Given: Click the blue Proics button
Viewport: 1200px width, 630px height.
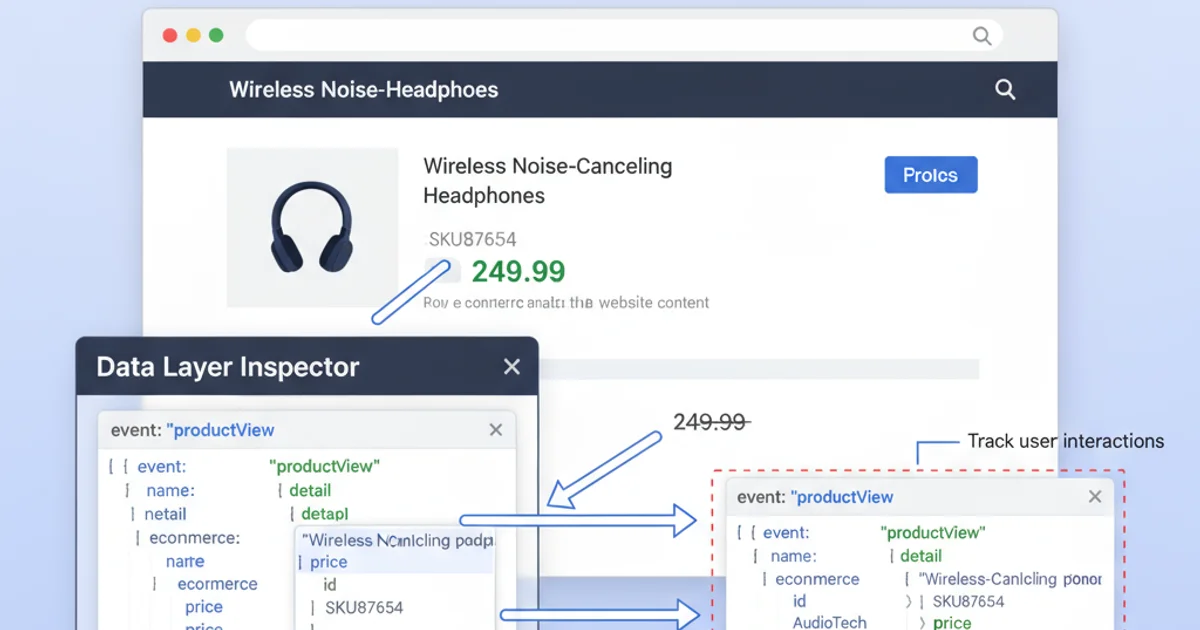Looking at the screenshot, I should click(x=930, y=174).
